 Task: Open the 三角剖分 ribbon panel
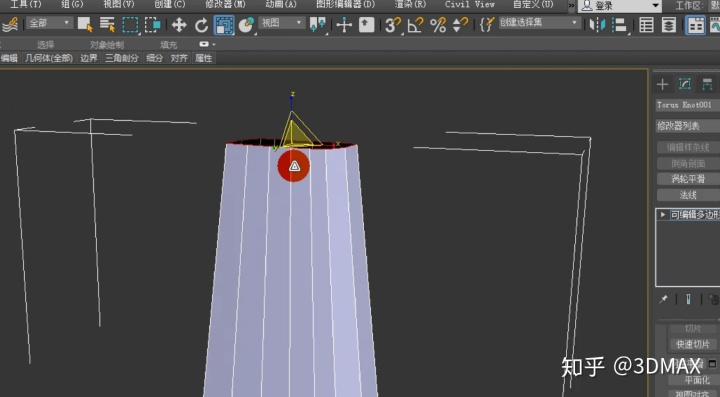[x=122, y=58]
